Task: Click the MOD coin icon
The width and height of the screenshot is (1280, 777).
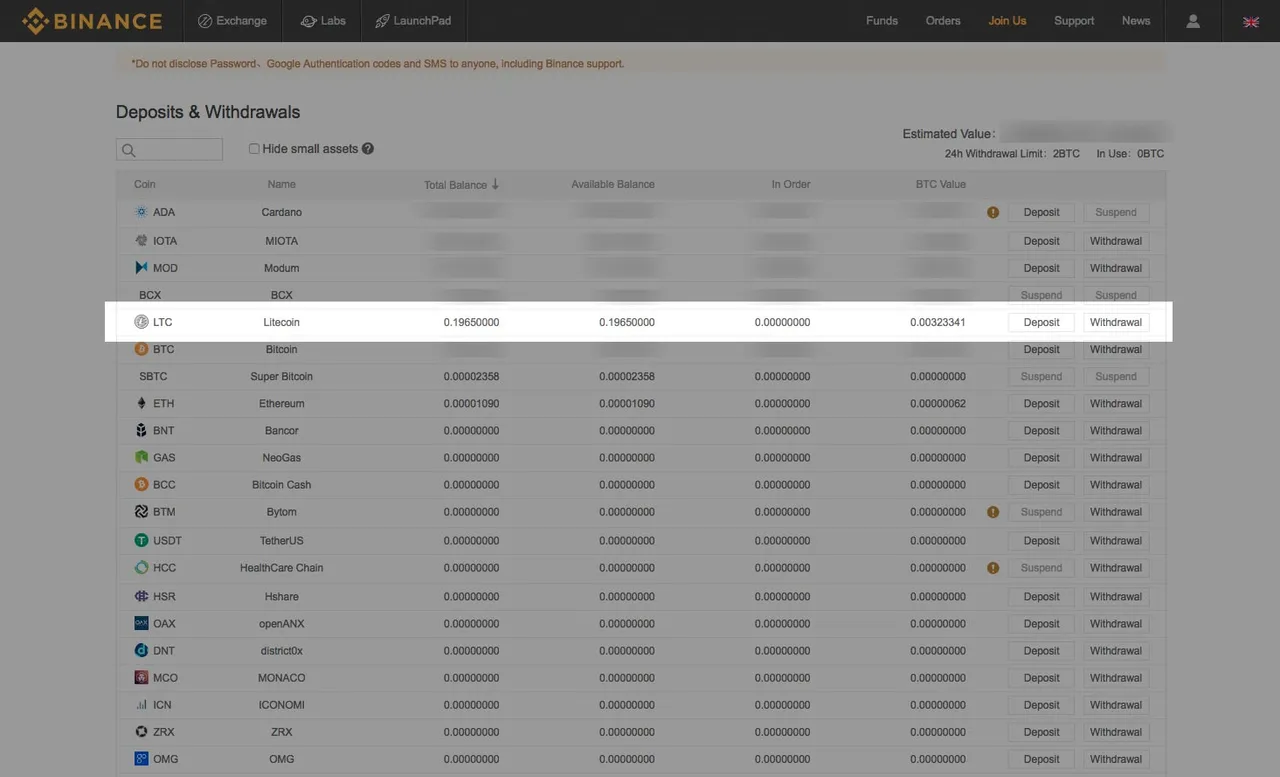Action: [141, 268]
